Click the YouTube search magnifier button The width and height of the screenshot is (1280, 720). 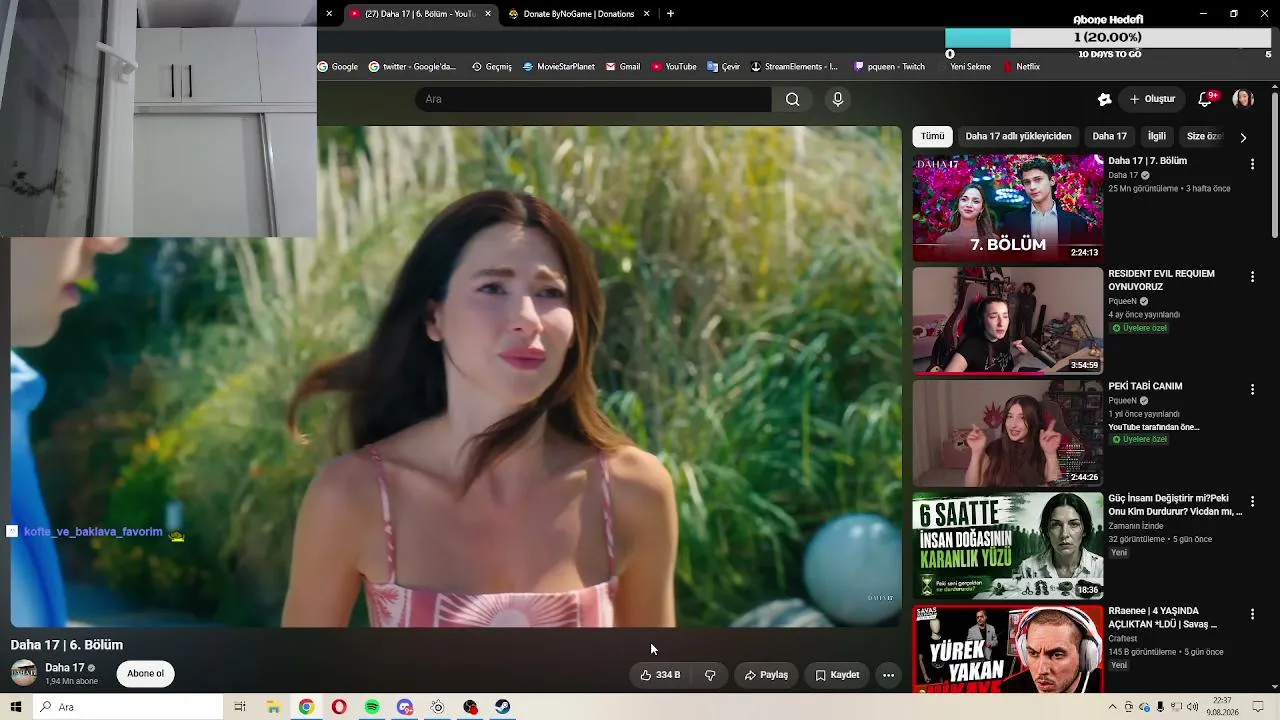(x=792, y=99)
